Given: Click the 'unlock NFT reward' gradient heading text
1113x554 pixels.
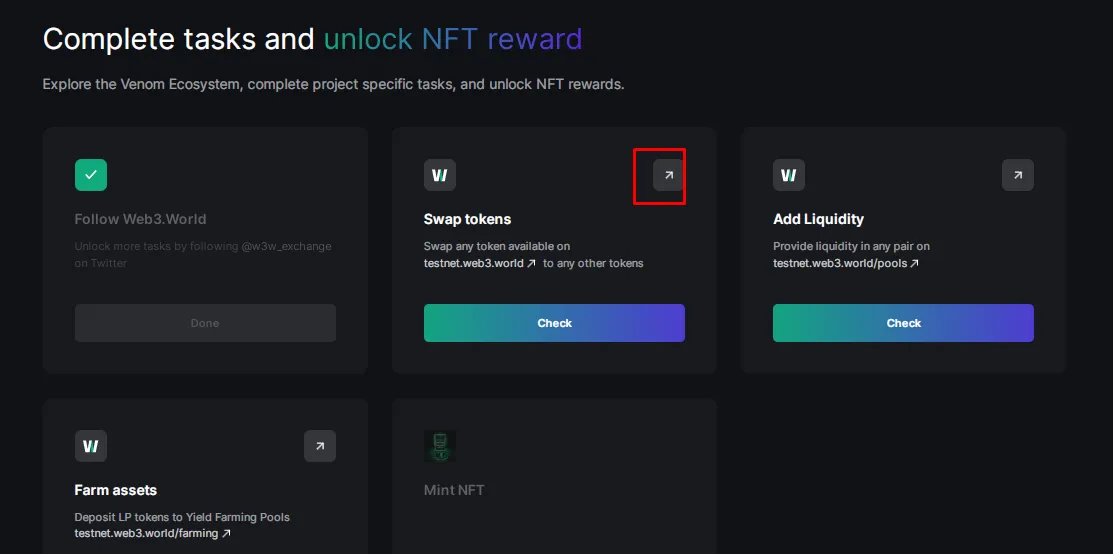Looking at the screenshot, I should tap(453, 39).
